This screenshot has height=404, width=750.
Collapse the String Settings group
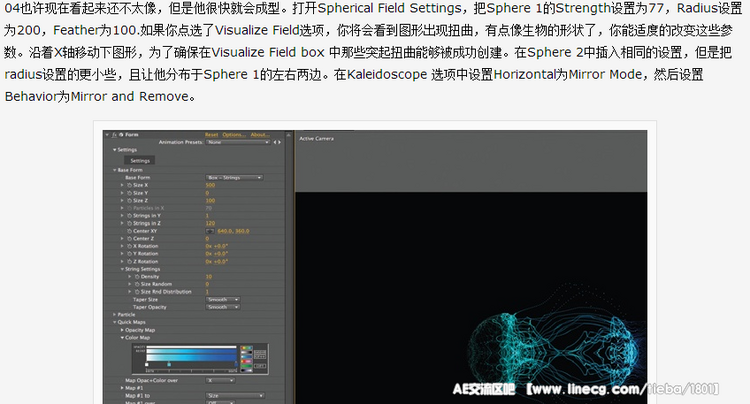[122, 269]
